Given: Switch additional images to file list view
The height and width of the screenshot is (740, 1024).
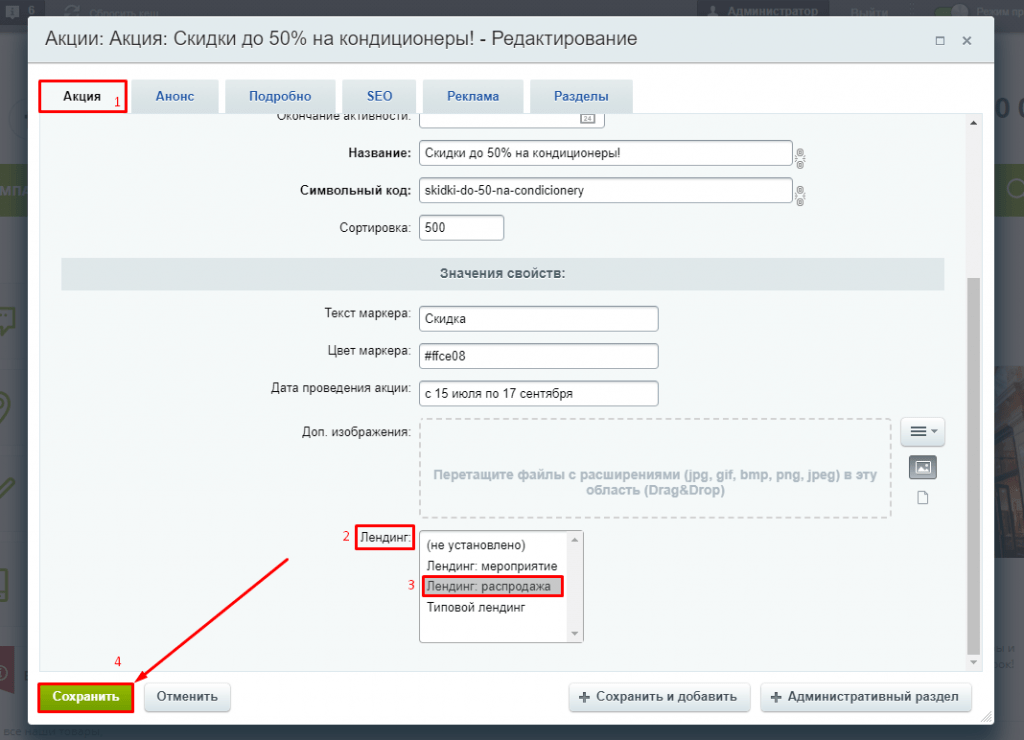Looking at the screenshot, I should click(922, 498).
